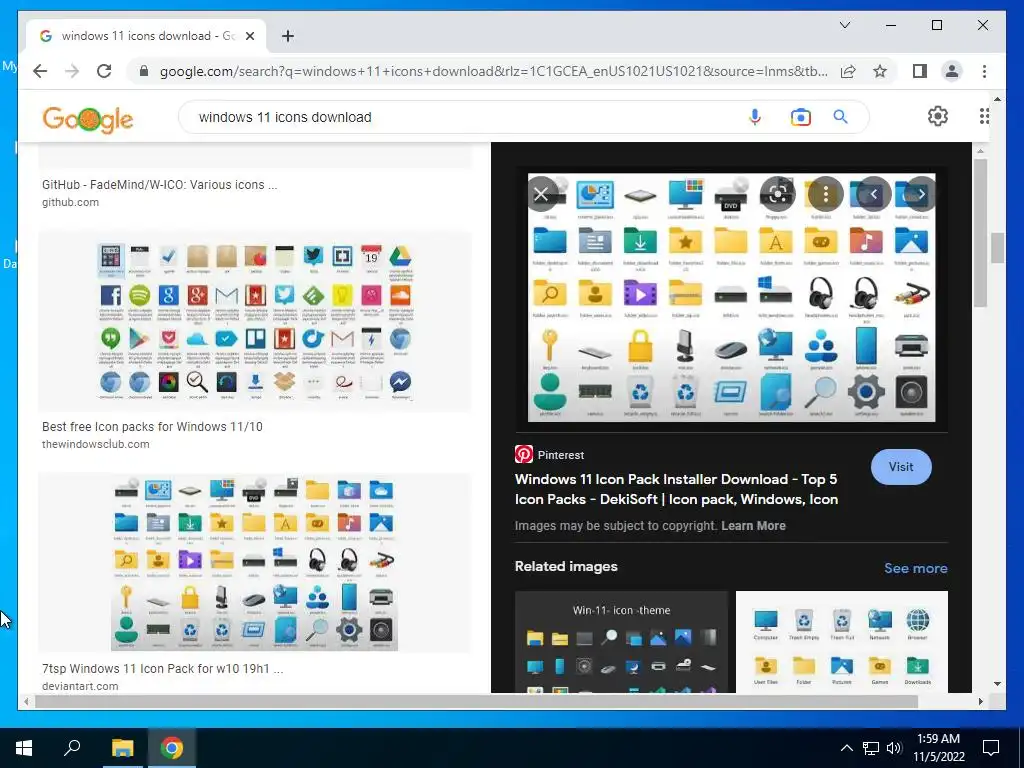The width and height of the screenshot is (1024, 768).
Task: Reload the current page
Action: (104, 71)
